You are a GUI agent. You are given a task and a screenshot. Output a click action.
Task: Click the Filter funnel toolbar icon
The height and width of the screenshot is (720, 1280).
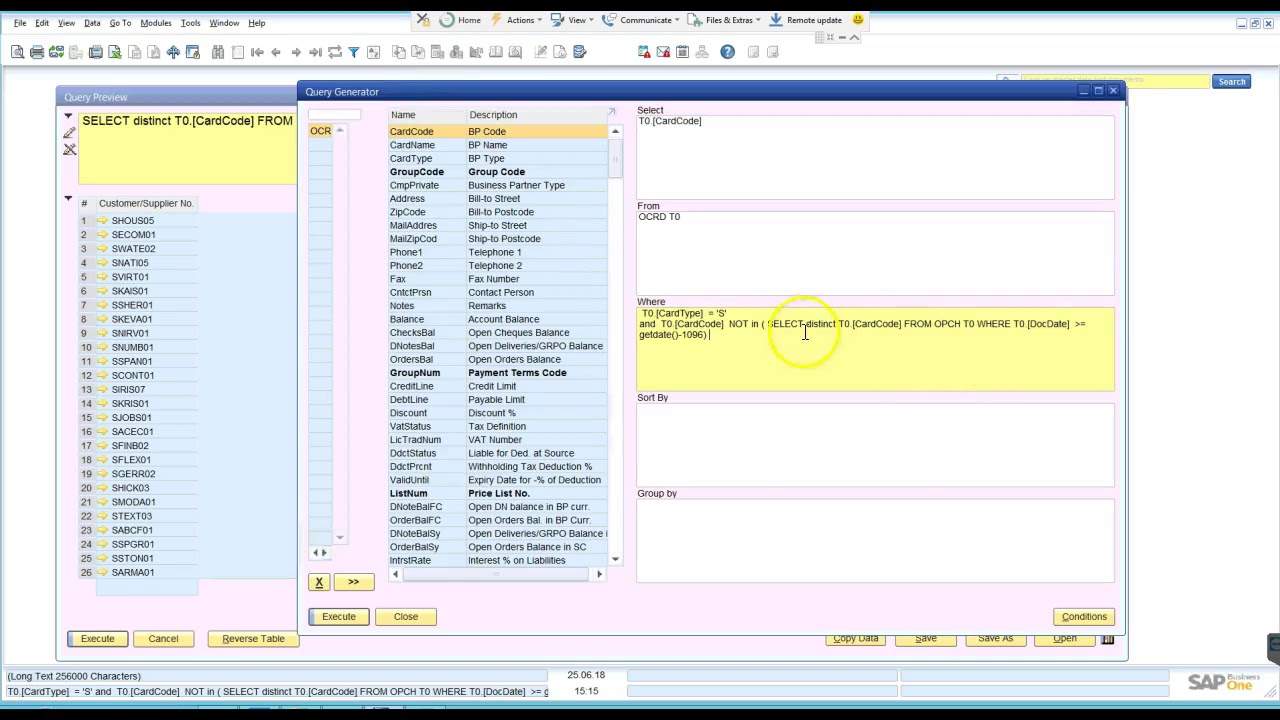[x=354, y=52]
